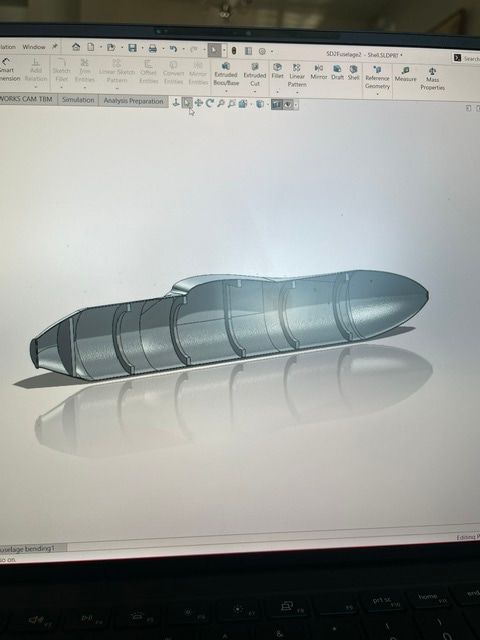Create a new document

tap(91, 47)
